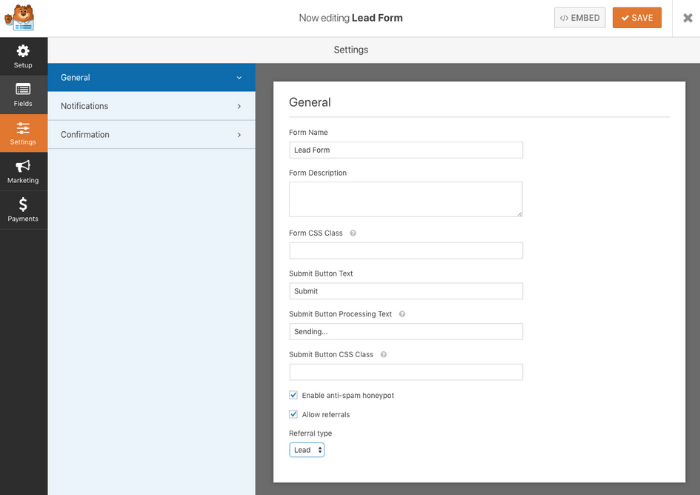
Task: Expand the Confirmation settings section
Action: tap(151, 135)
